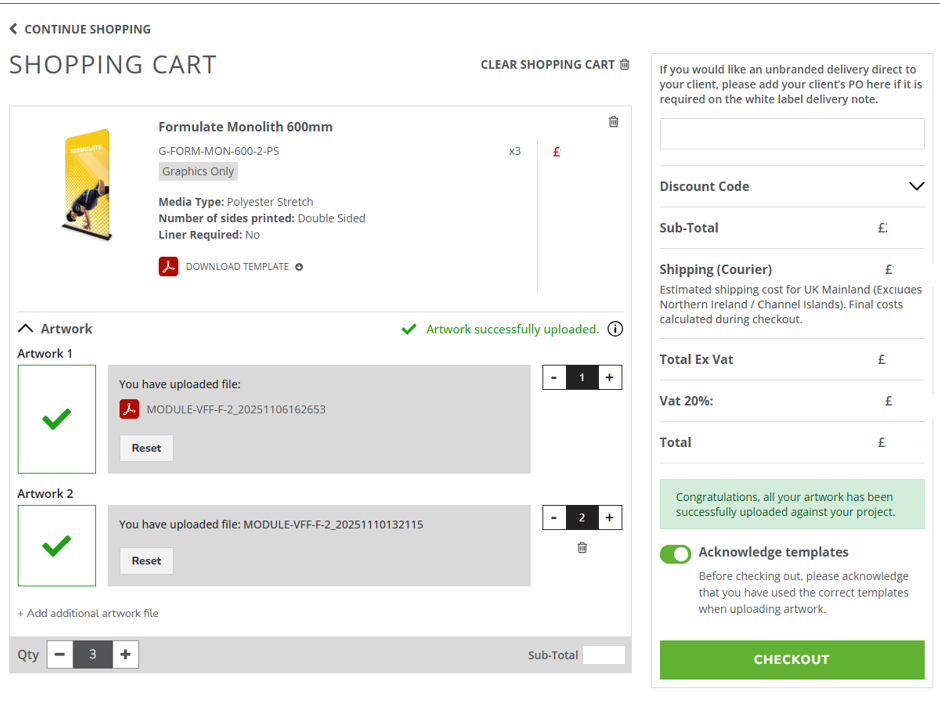Open the Clear Shopping Cart trash icon
The height and width of the screenshot is (705, 940).
pyautogui.click(x=625, y=64)
